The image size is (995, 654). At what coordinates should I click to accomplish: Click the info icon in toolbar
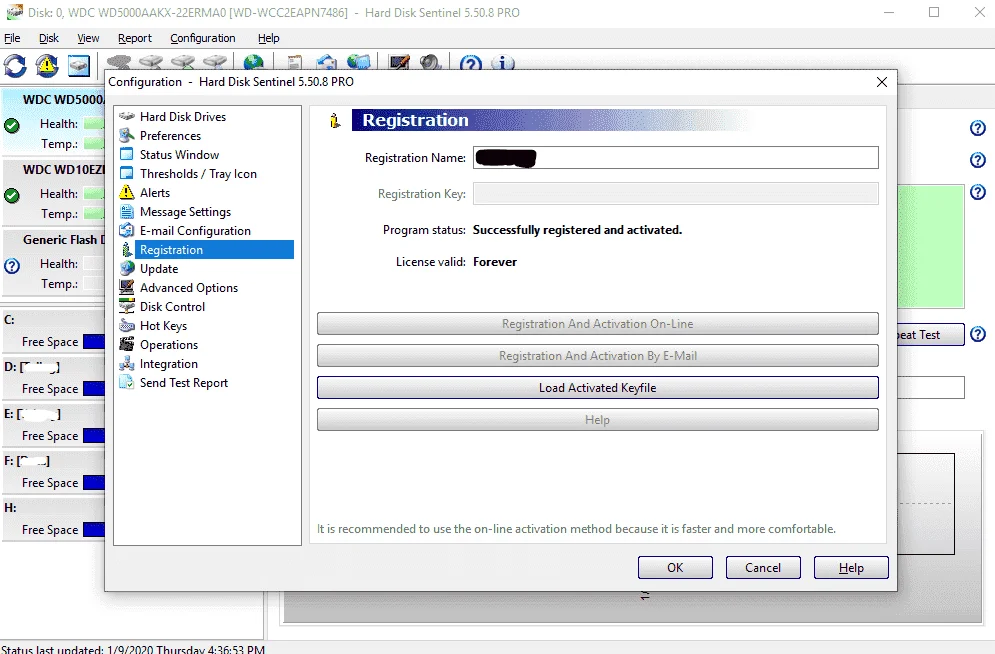pyautogui.click(x=503, y=63)
